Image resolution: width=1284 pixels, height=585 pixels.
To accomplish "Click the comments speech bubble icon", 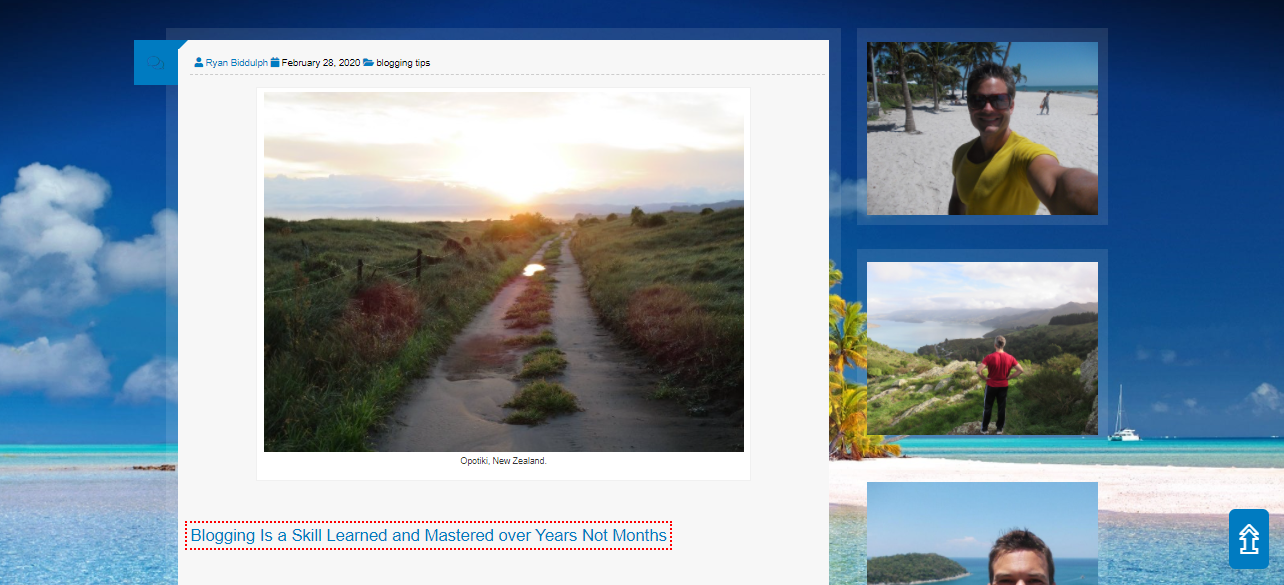I will coord(156,63).
